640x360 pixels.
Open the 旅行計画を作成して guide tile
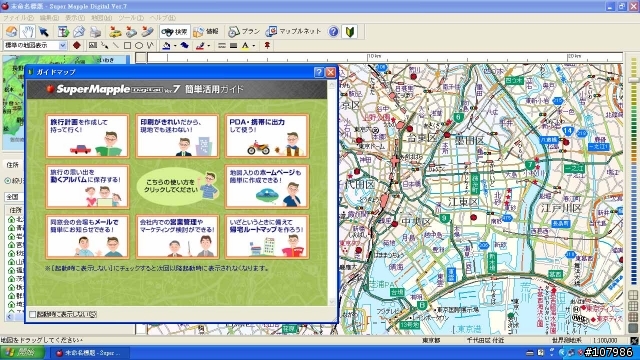(x=87, y=136)
